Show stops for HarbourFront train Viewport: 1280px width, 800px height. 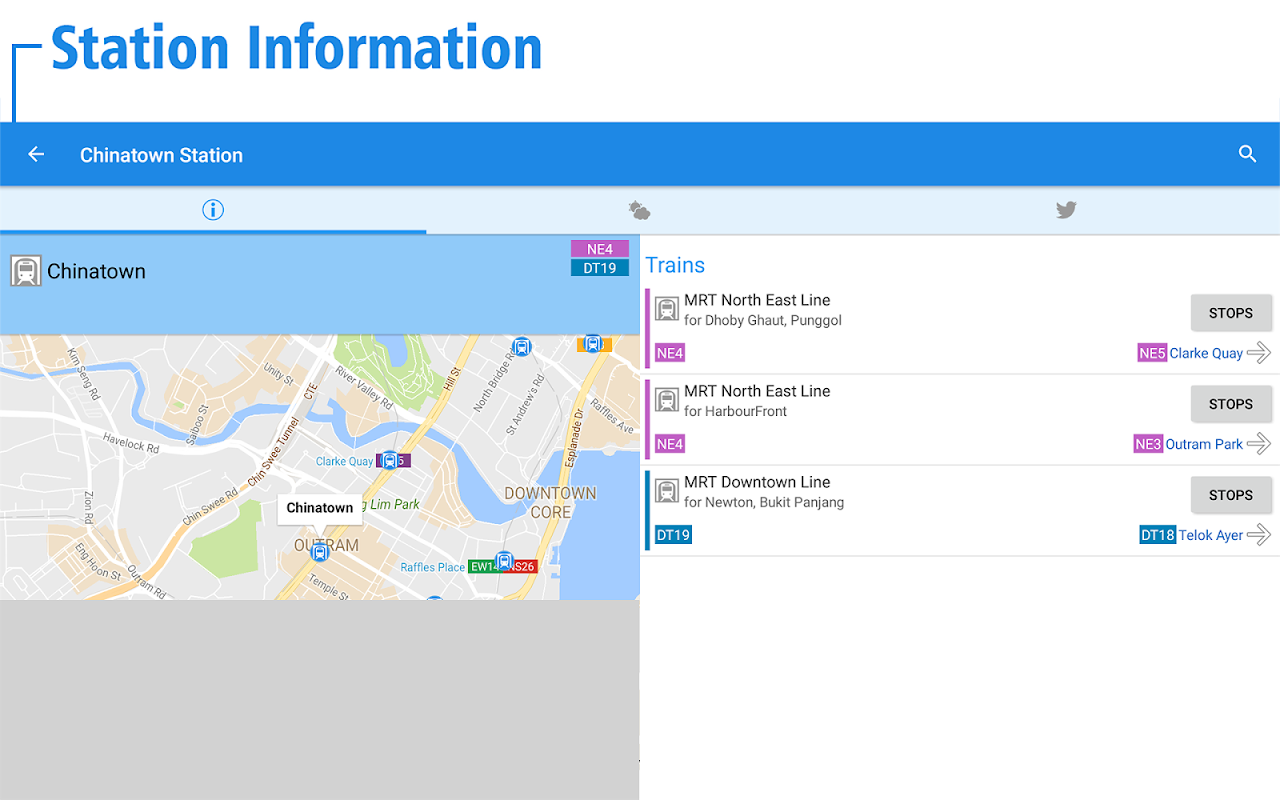tap(1231, 404)
